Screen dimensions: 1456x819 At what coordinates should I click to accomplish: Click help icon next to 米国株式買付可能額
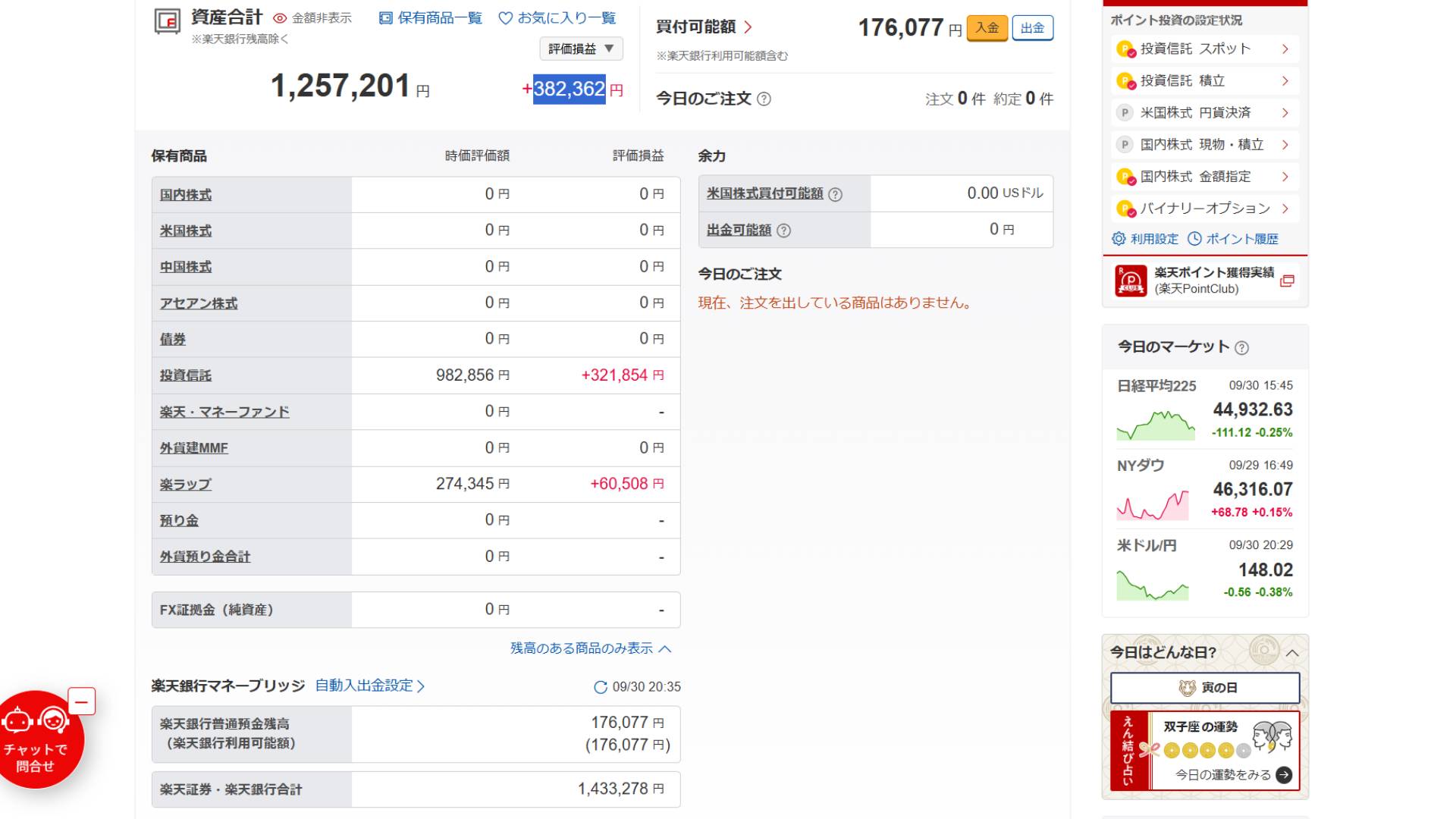pyautogui.click(x=835, y=195)
